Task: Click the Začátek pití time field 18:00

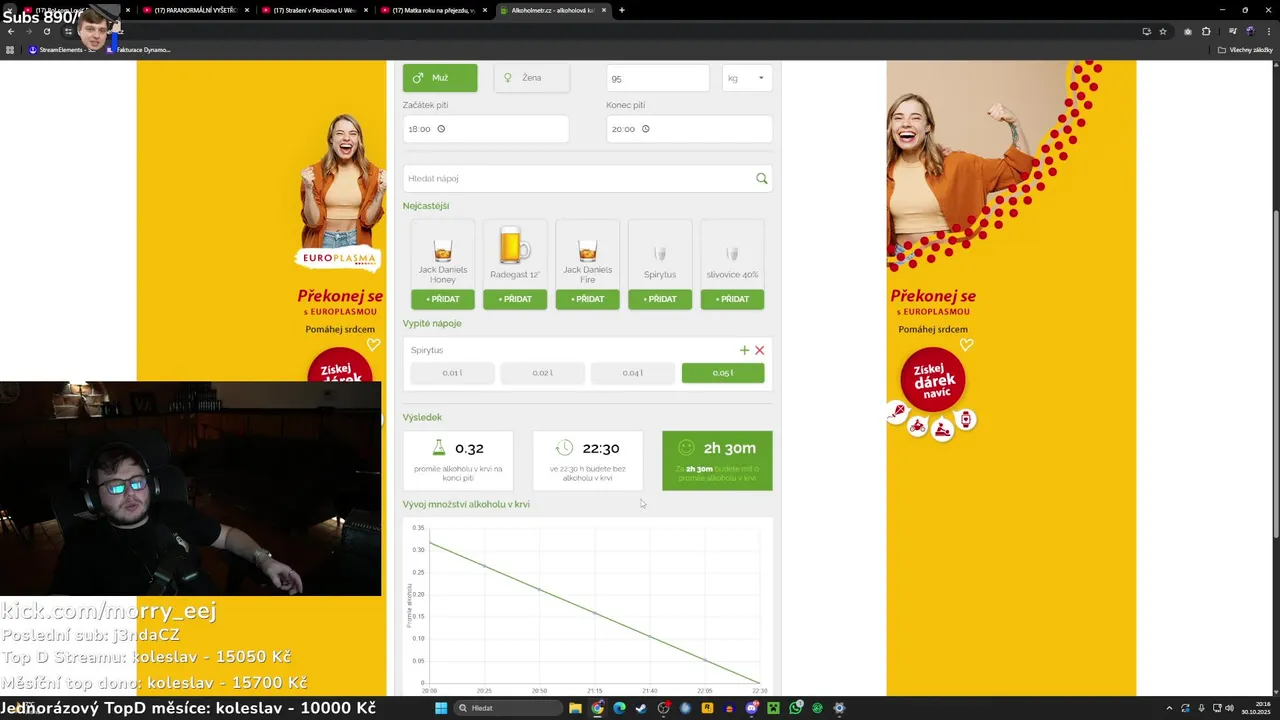Action: click(x=486, y=129)
